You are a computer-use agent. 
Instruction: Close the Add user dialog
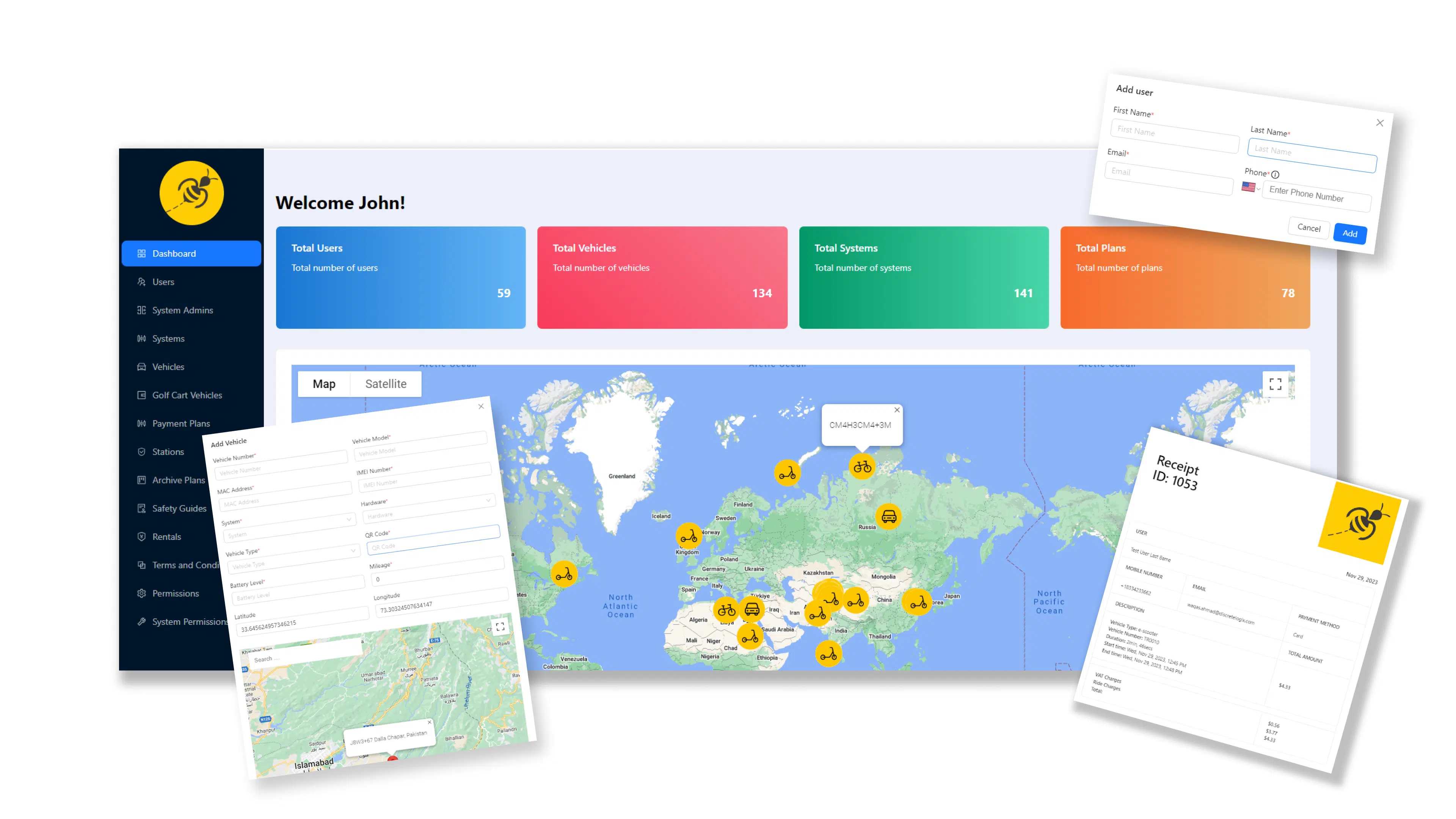[x=1380, y=122]
